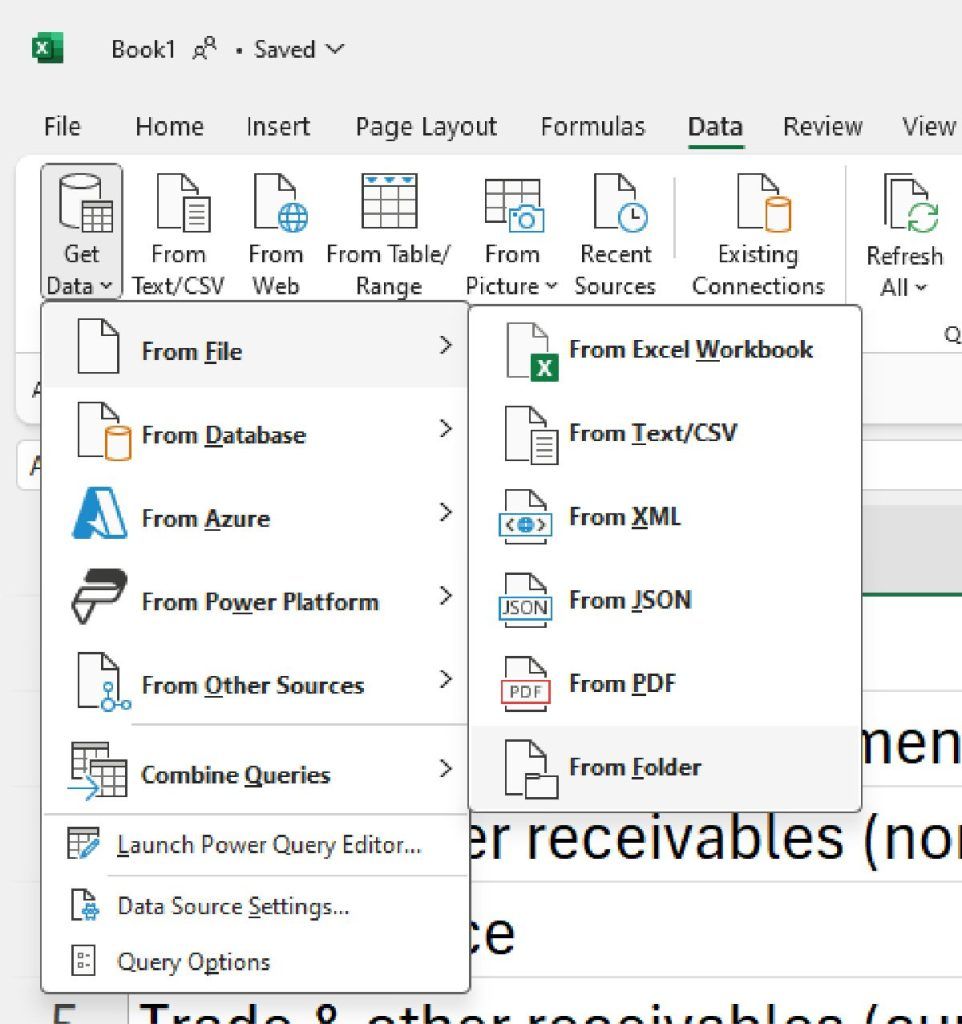This screenshot has width=962, height=1024.
Task: Switch to the Formulas tab
Action: (592, 126)
